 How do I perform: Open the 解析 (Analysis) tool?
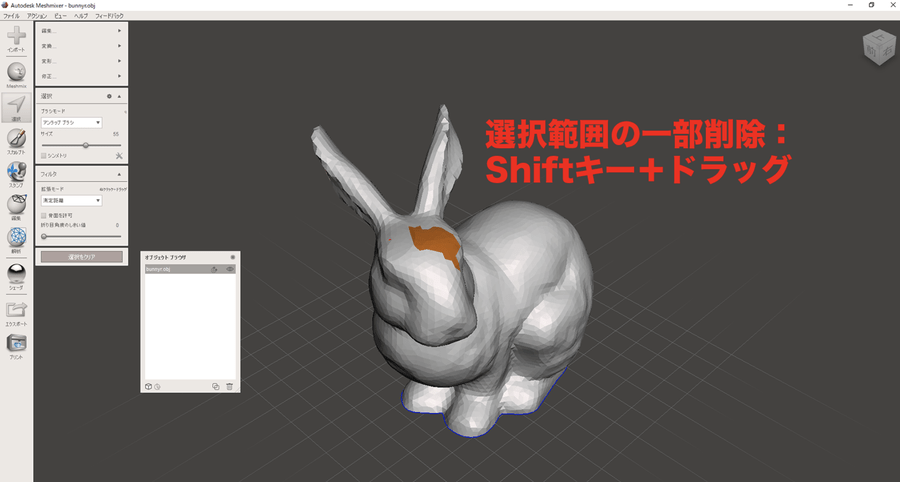click(16, 238)
